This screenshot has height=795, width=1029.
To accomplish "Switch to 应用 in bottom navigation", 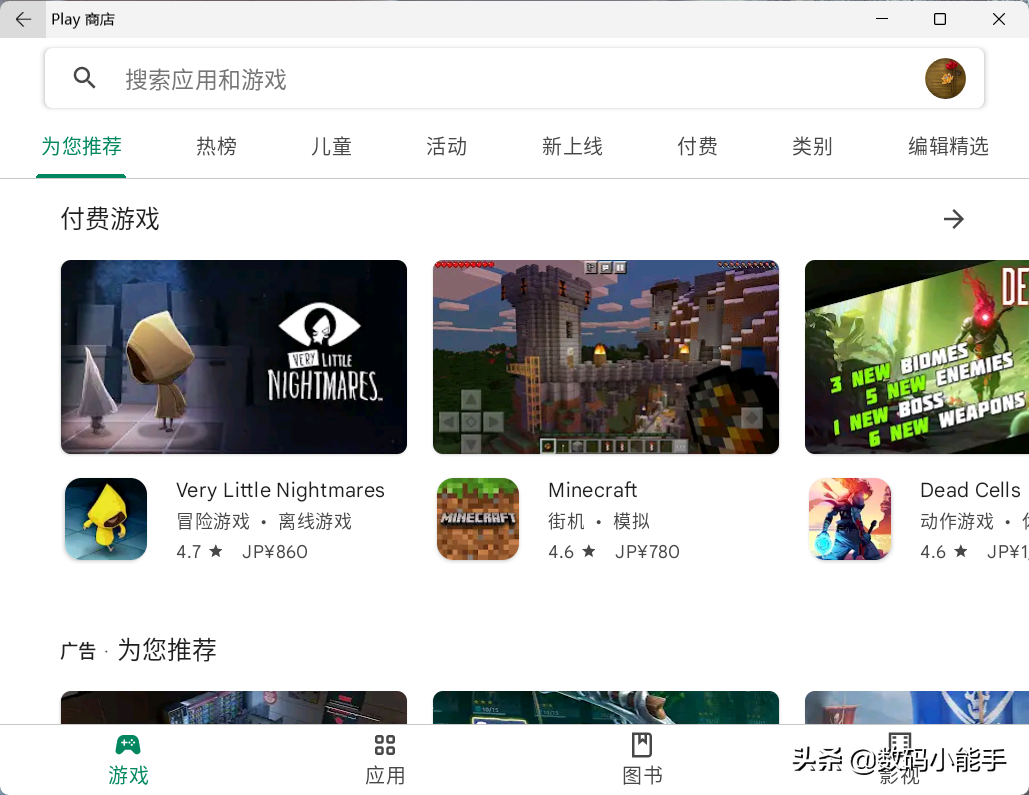I will (x=385, y=760).
